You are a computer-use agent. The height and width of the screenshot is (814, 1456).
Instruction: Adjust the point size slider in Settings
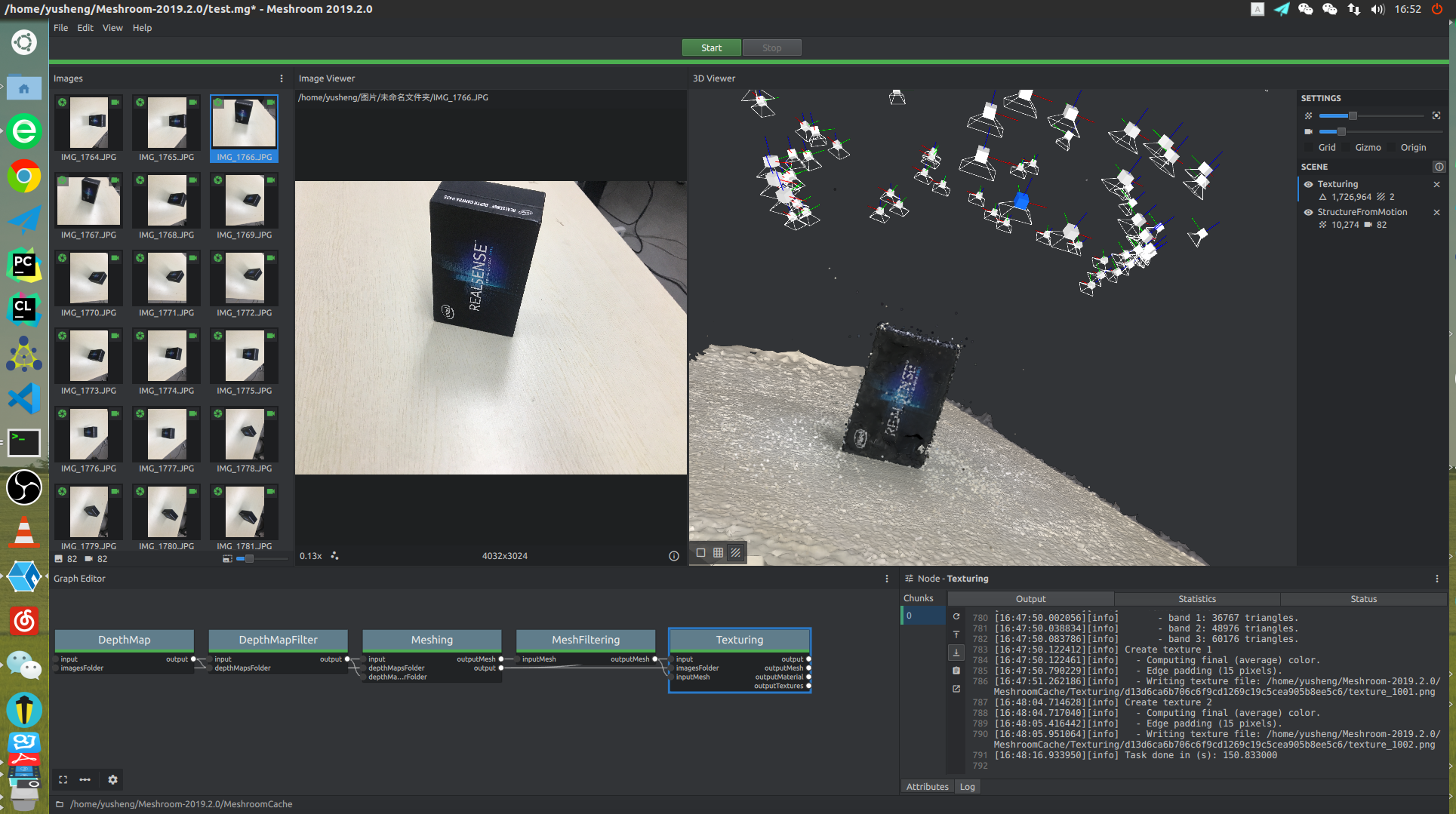[1353, 115]
